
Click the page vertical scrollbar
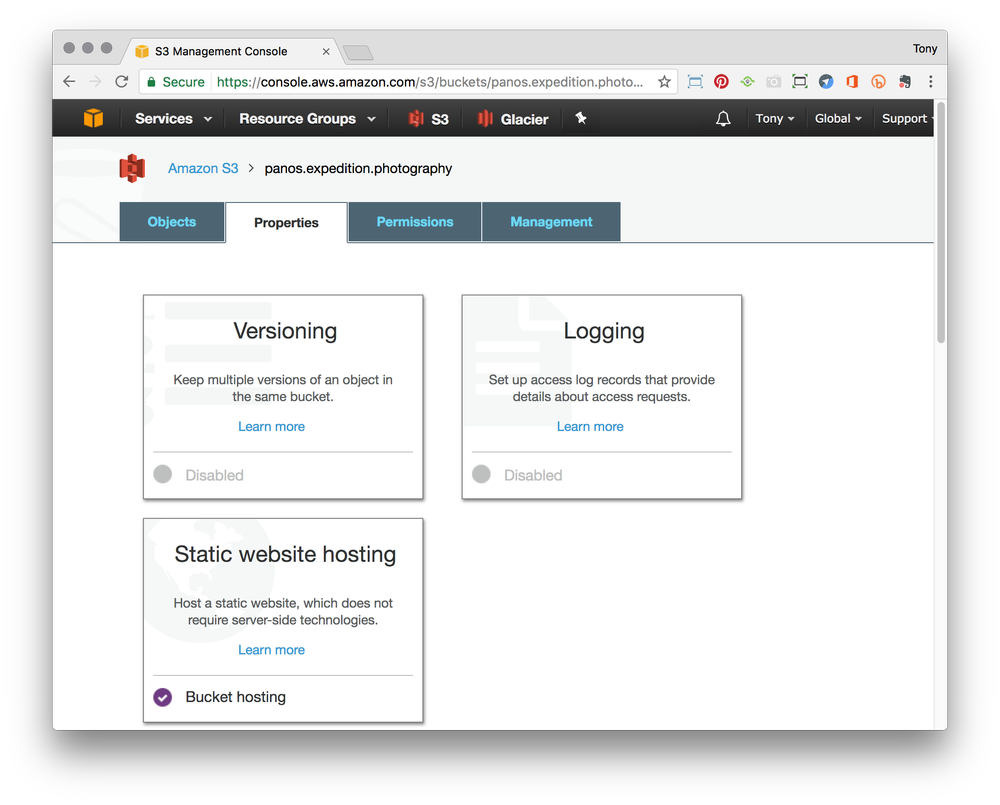(941, 221)
